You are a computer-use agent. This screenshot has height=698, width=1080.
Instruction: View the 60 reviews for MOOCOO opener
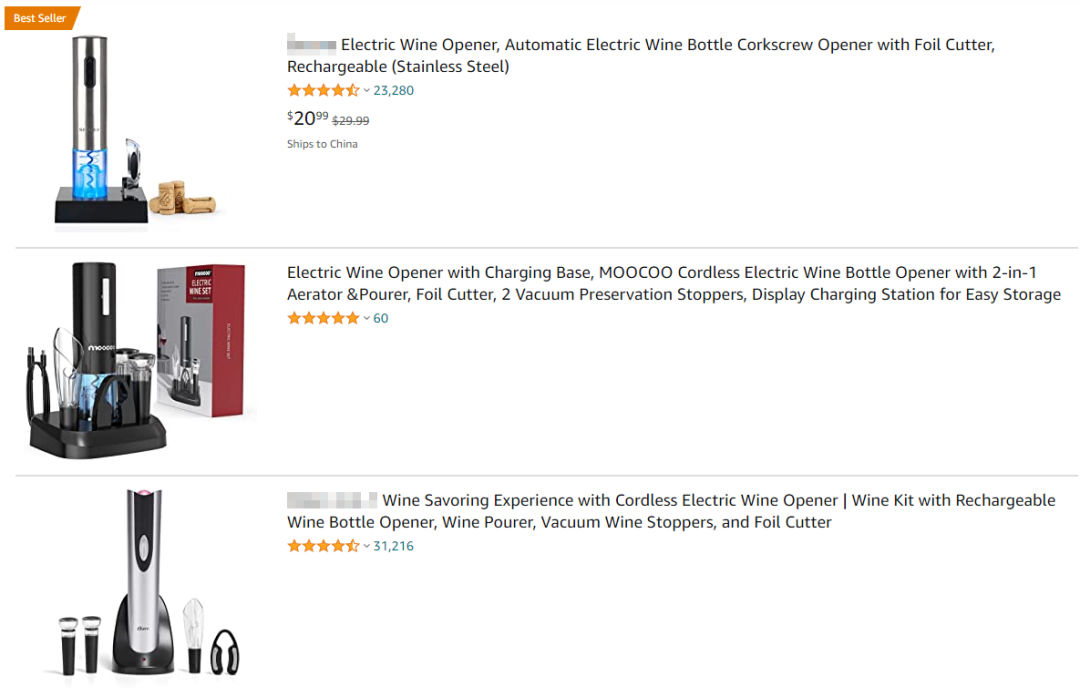(381, 319)
